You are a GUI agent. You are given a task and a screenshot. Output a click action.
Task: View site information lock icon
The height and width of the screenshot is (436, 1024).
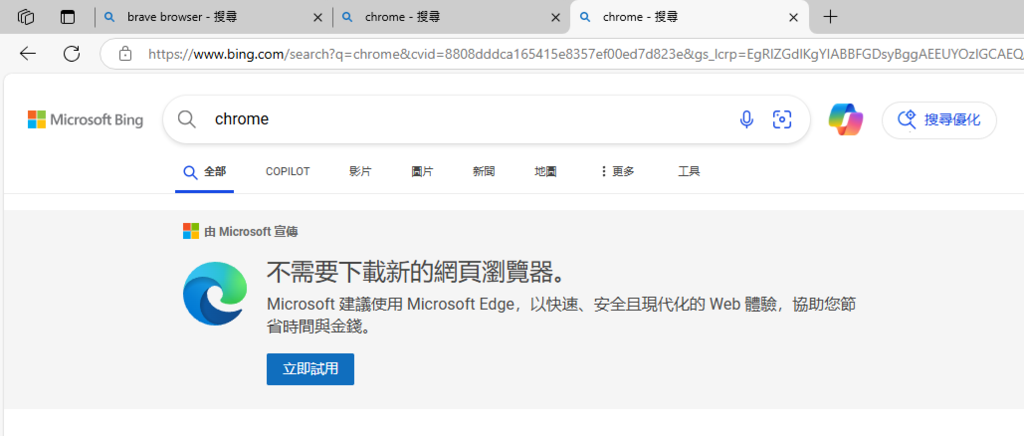(x=125, y=54)
